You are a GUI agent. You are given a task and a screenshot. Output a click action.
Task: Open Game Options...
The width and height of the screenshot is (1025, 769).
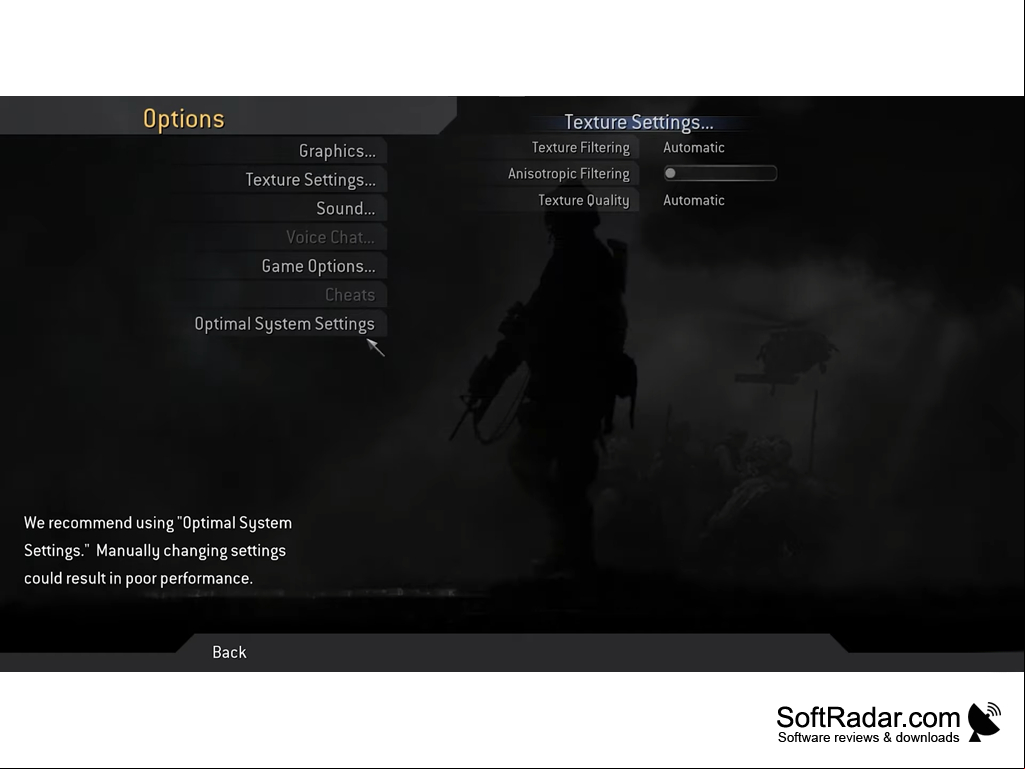[x=318, y=266]
